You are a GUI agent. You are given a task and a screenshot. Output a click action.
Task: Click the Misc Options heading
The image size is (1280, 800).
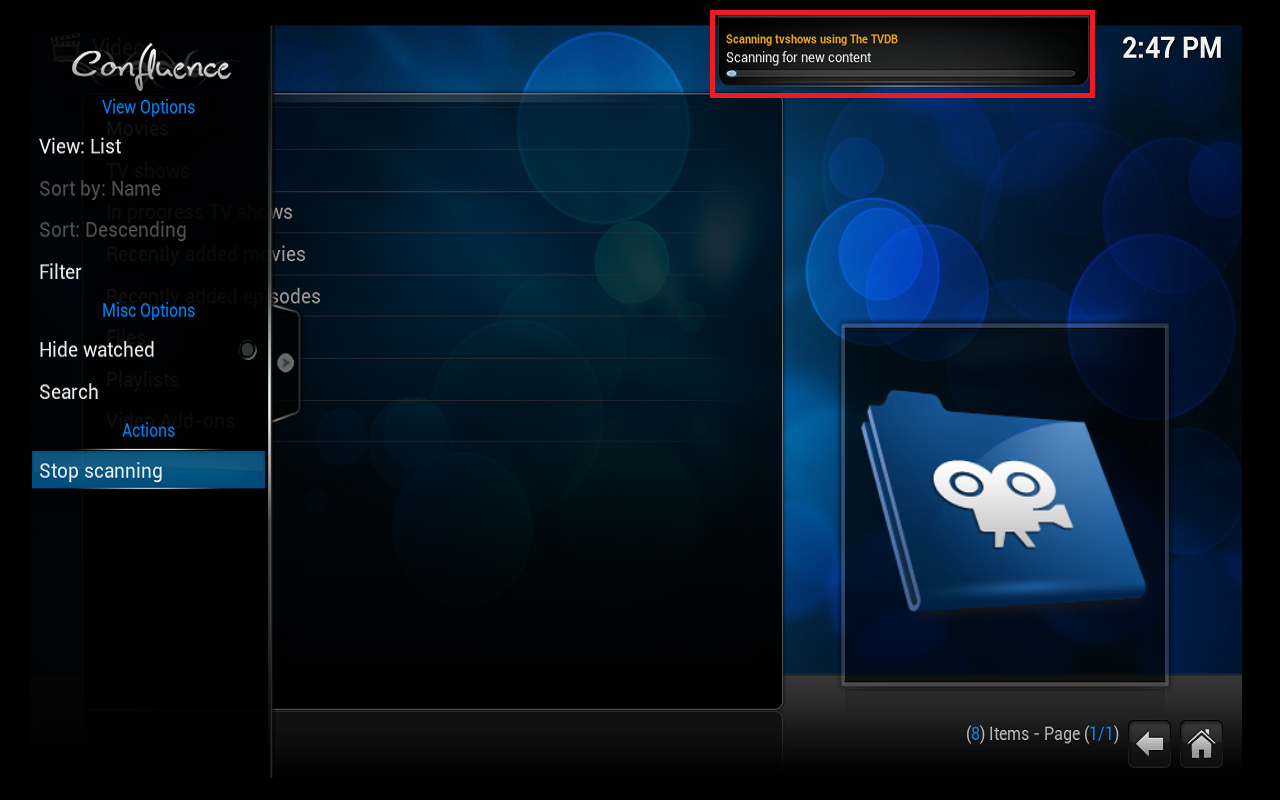pos(148,310)
